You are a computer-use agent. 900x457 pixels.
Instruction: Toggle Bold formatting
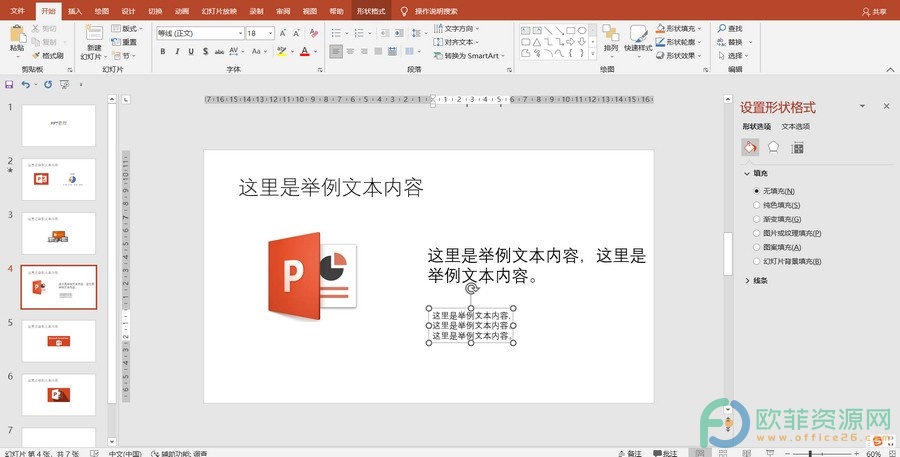click(x=163, y=52)
